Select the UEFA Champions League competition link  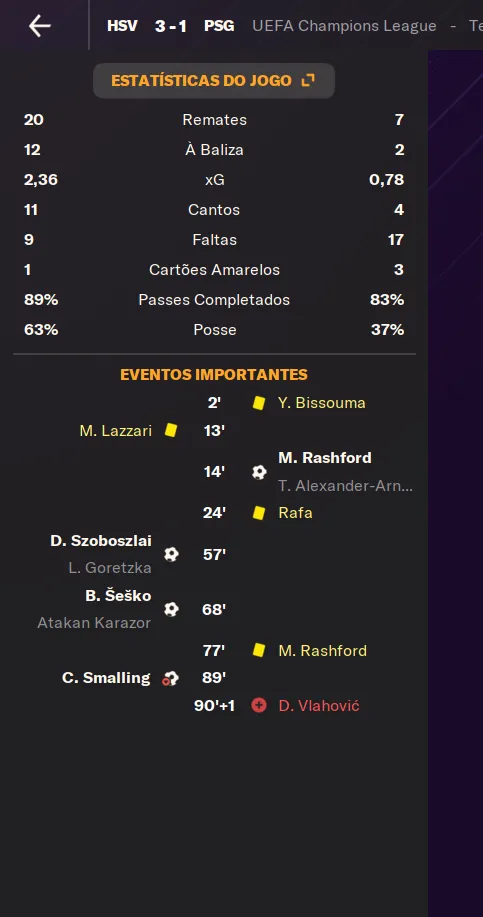coord(344,26)
